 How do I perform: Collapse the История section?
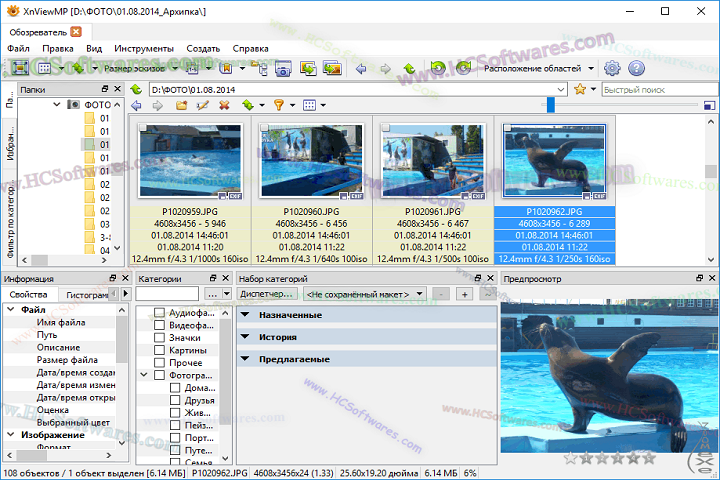tap(246, 337)
